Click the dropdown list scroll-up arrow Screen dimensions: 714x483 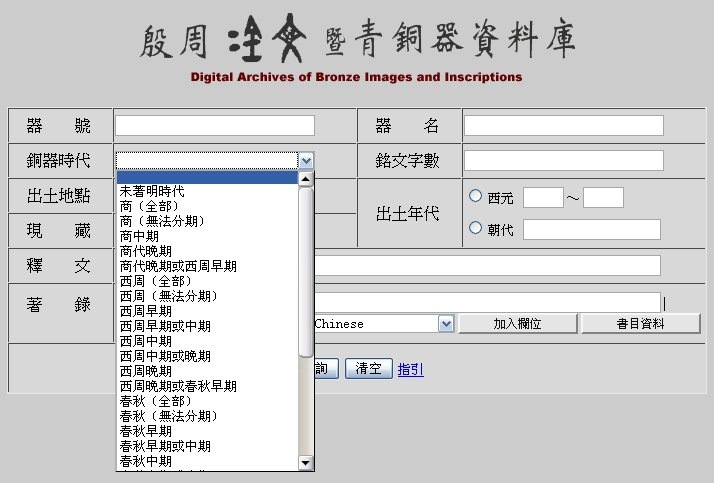(306, 179)
